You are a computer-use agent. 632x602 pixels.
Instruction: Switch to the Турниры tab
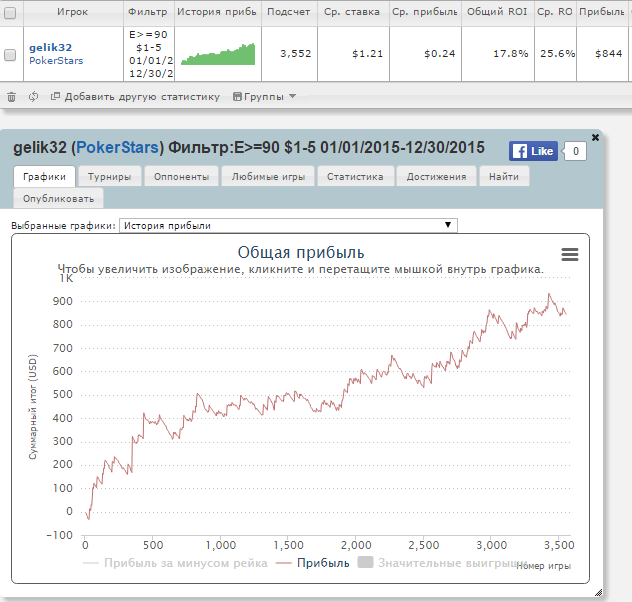tap(109, 176)
